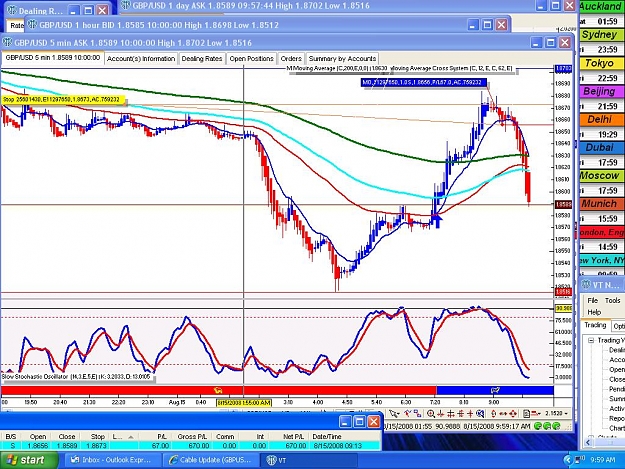Click the Gross P/L column header
625x469 pixels.
[x=192, y=437]
